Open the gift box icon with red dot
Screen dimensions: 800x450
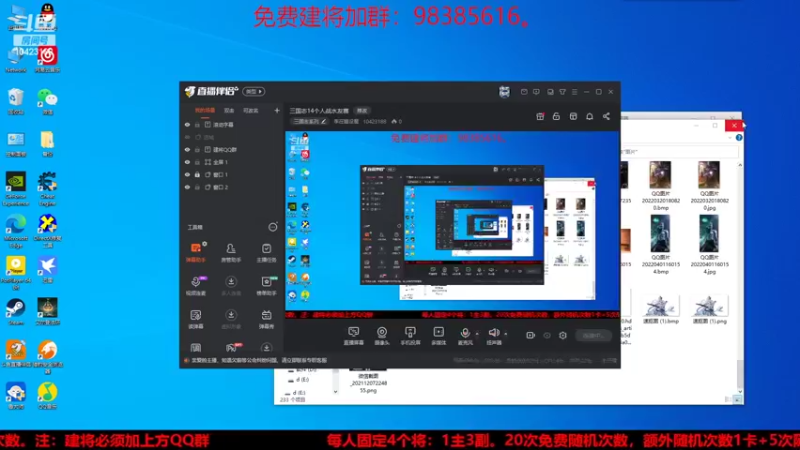point(540,116)
